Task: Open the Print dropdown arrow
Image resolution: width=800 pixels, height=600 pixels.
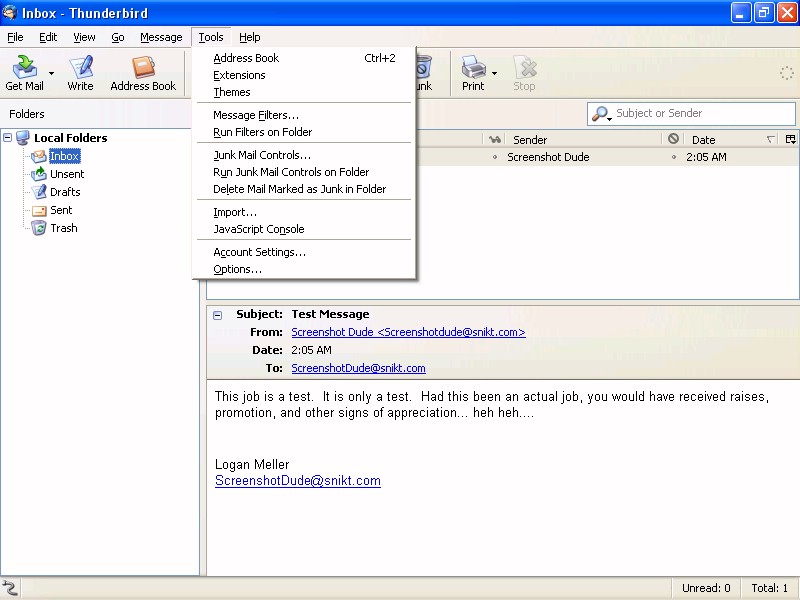Action: [x=494, y=73]
